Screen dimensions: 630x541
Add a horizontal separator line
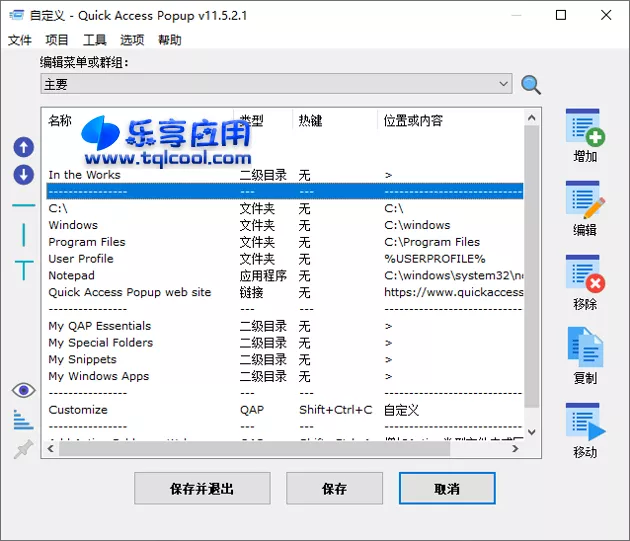pos(24,205)
